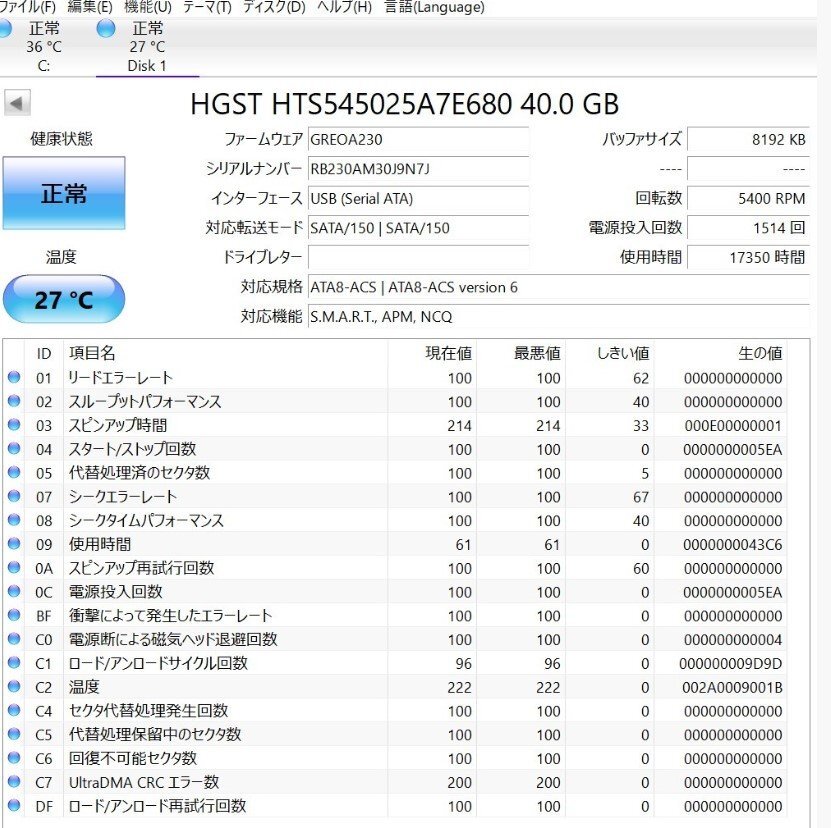Click status dot for DF ロード/アンロード再試行回数
This screenshot has height=828, width=831.
point(14,805)
